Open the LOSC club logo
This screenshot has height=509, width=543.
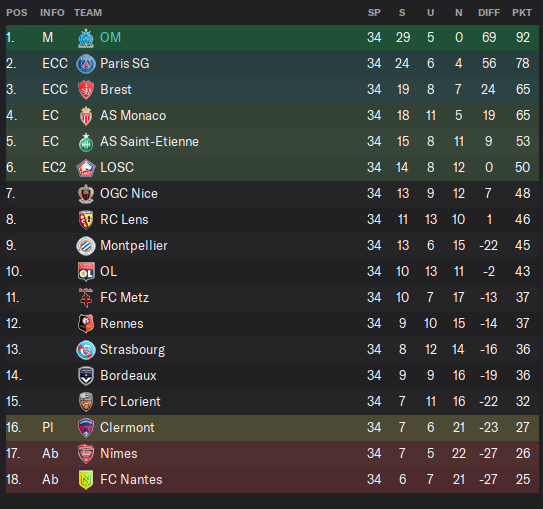pos(86,168)
